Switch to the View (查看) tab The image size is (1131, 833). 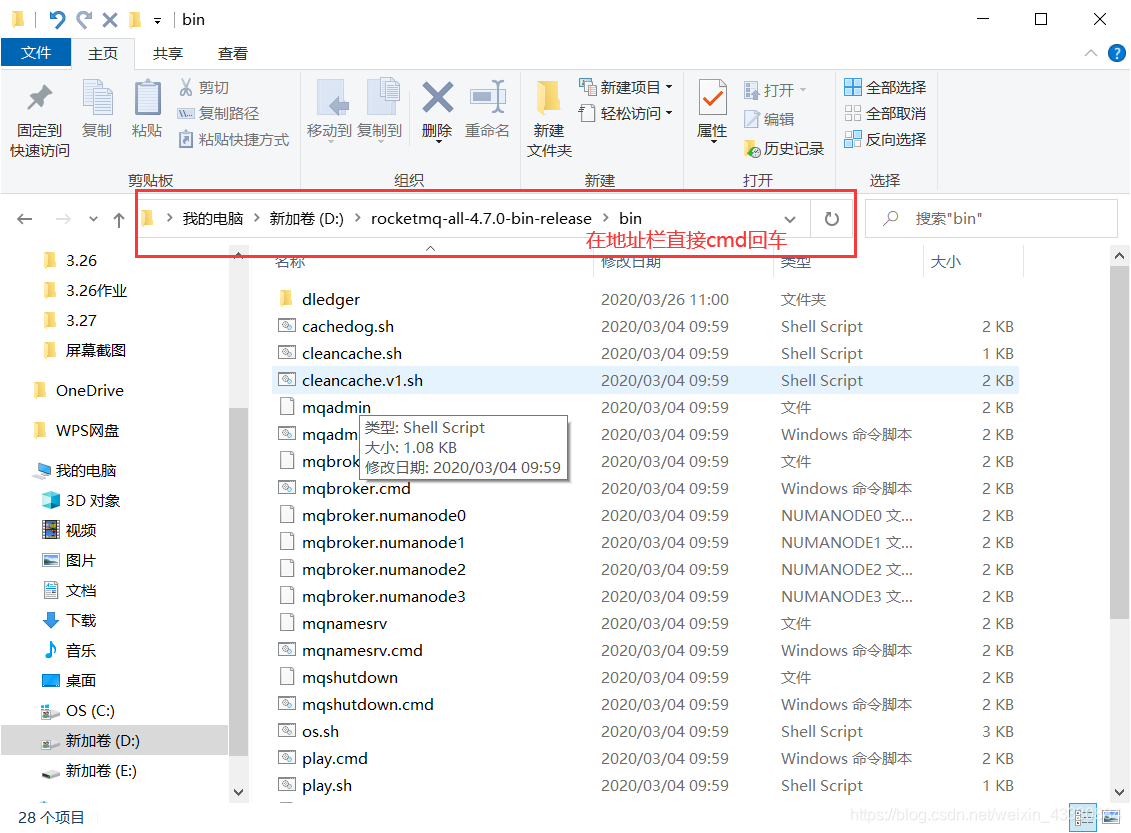point(233,53)
